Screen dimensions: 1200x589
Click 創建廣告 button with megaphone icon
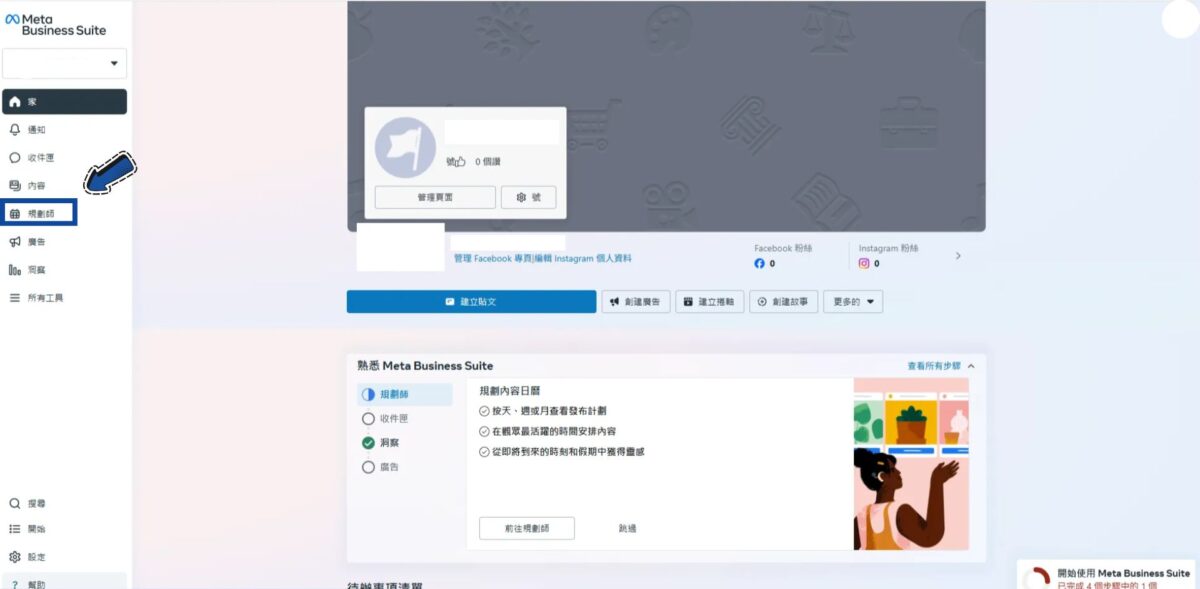[x=635, y=301]
